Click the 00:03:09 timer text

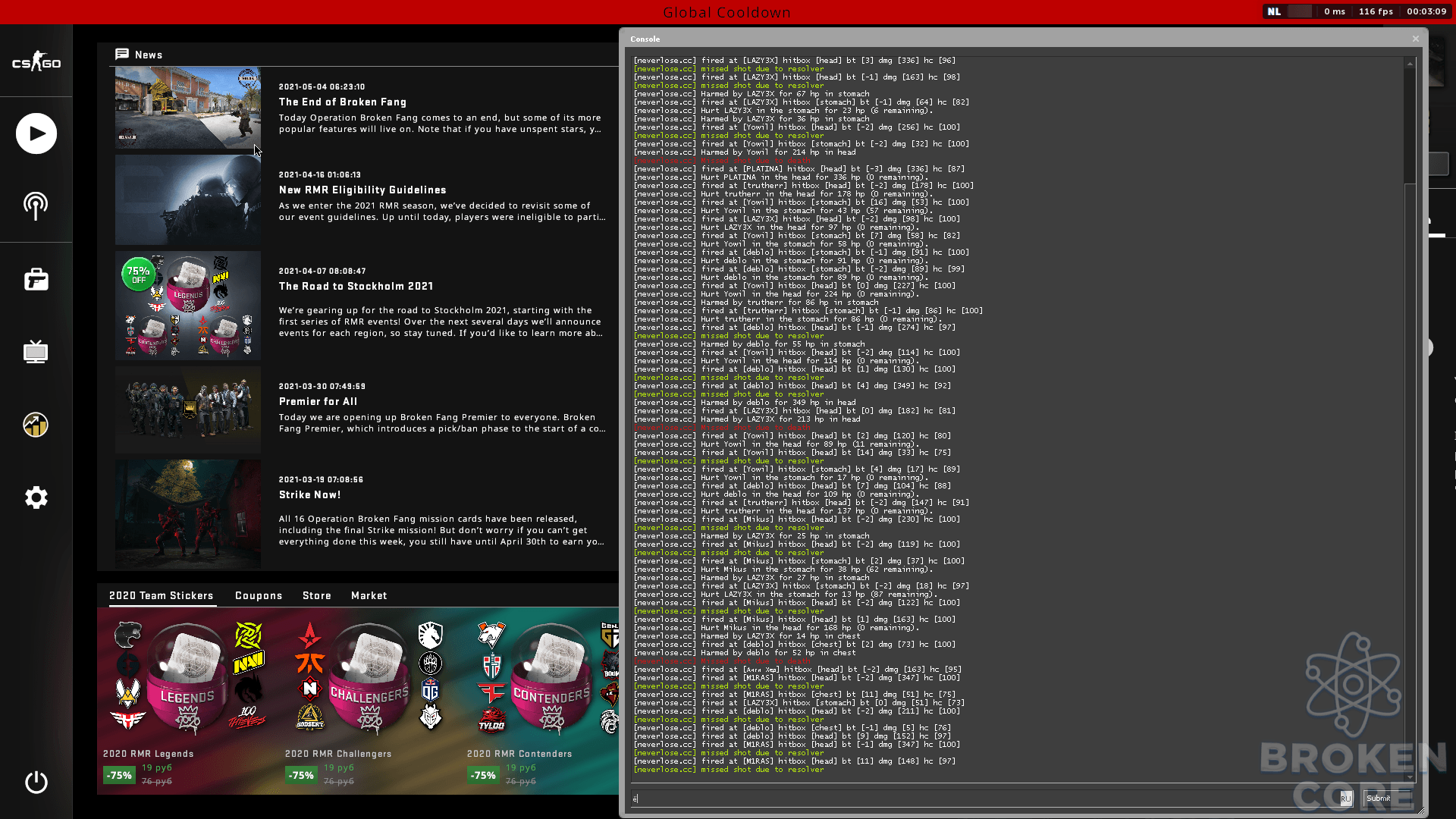(1426, 11)
